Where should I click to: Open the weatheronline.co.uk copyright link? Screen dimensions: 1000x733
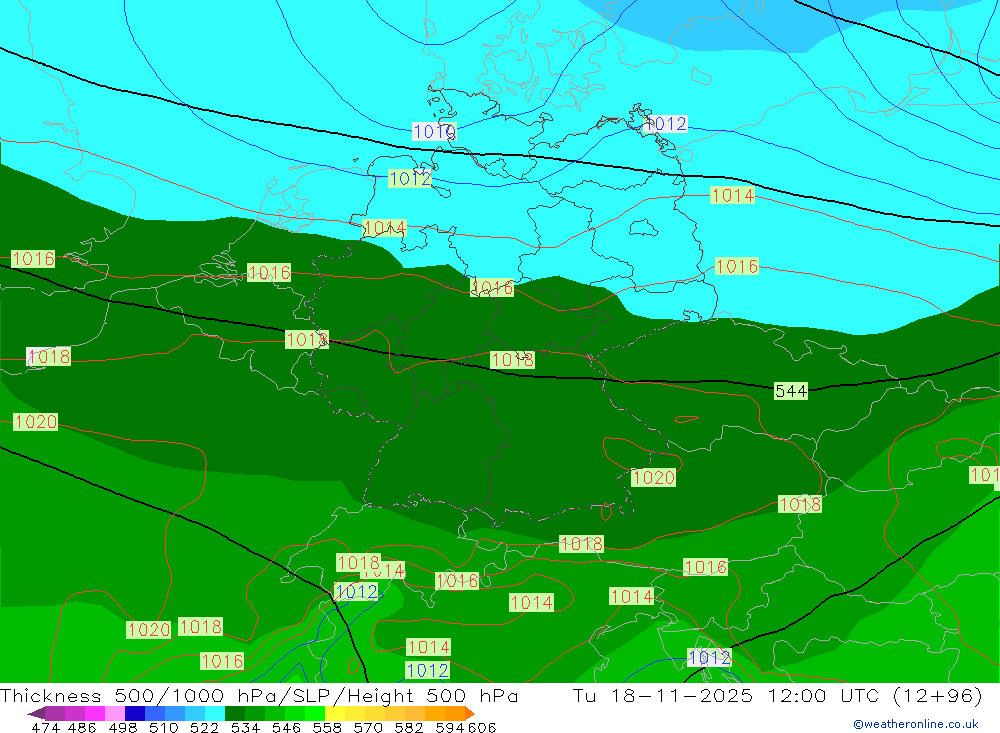tap(916, 724)
